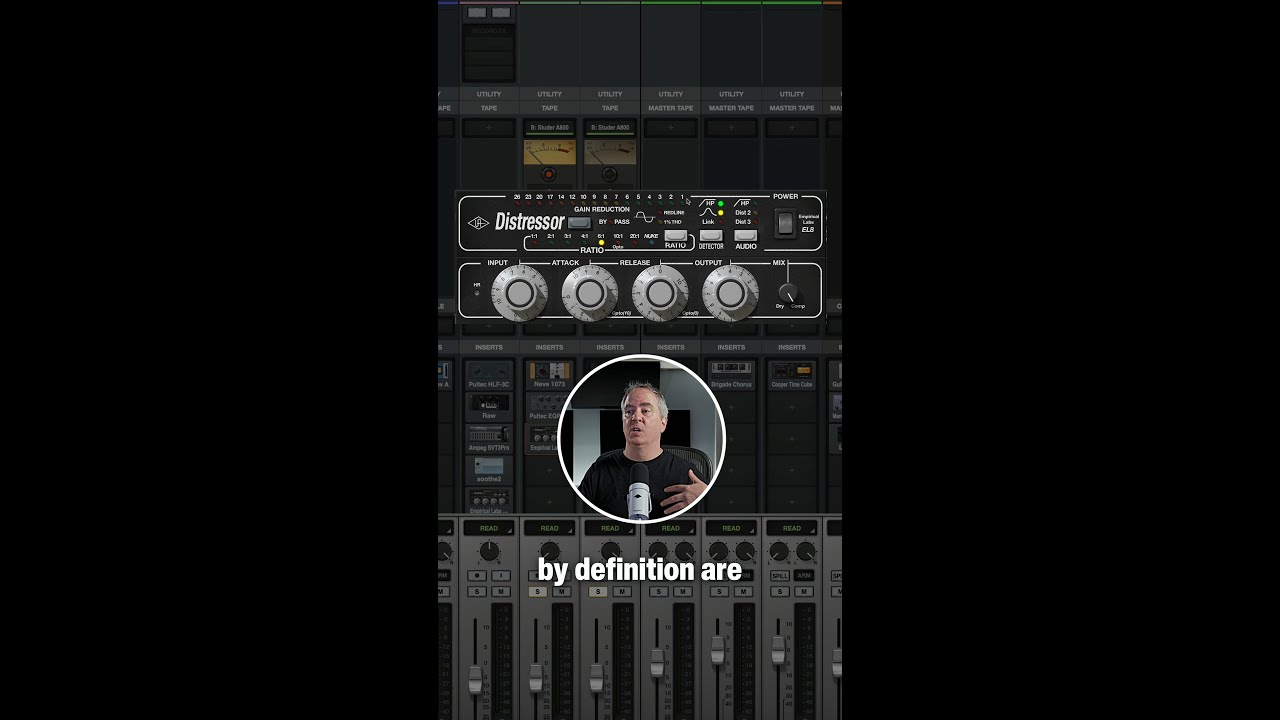Click the record-enable dot button on Pultec HLF-3C channel
Viewport: 1280px width, 720px height.
coord(477,576)
